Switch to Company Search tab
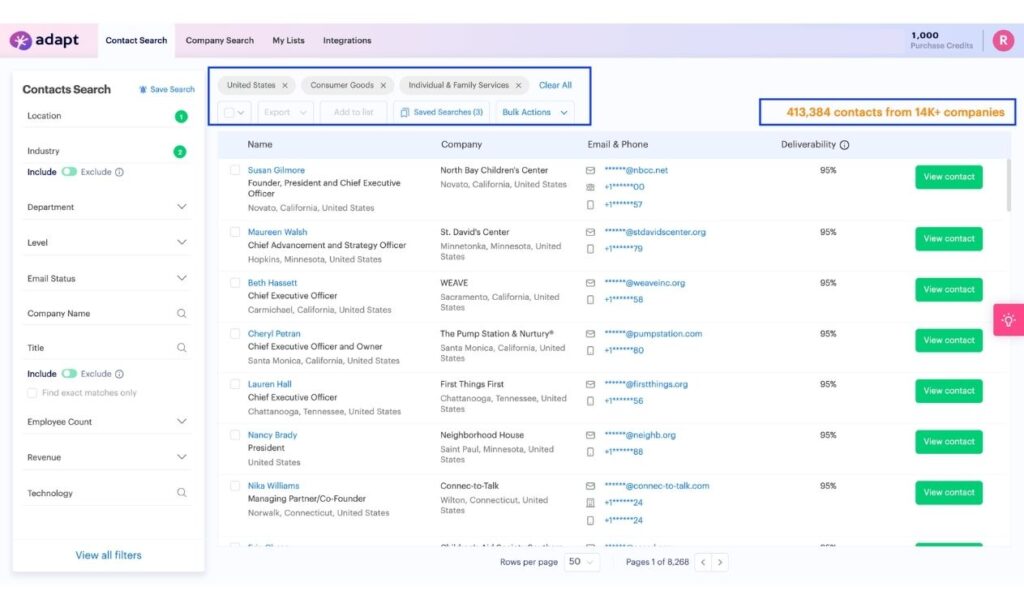Screen dimensions: 1024x608 219,40
